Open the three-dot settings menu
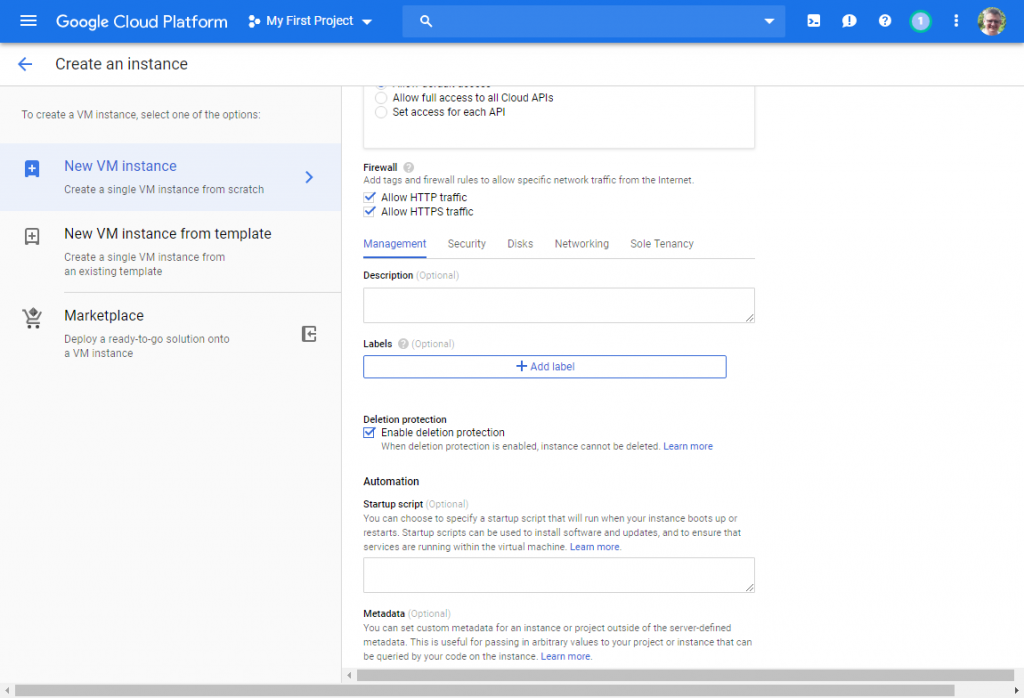1024x698 pixels. (x=956, y=21)
